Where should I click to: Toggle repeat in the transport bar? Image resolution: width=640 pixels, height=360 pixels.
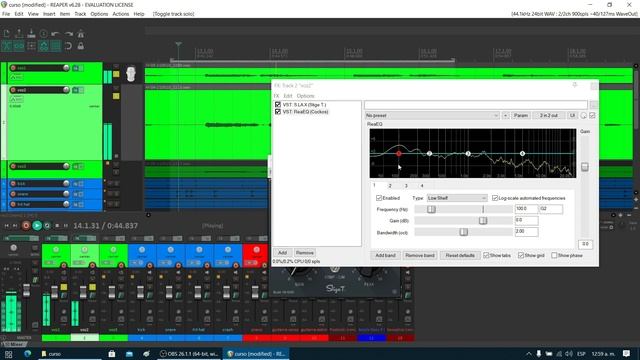(47, 225)
